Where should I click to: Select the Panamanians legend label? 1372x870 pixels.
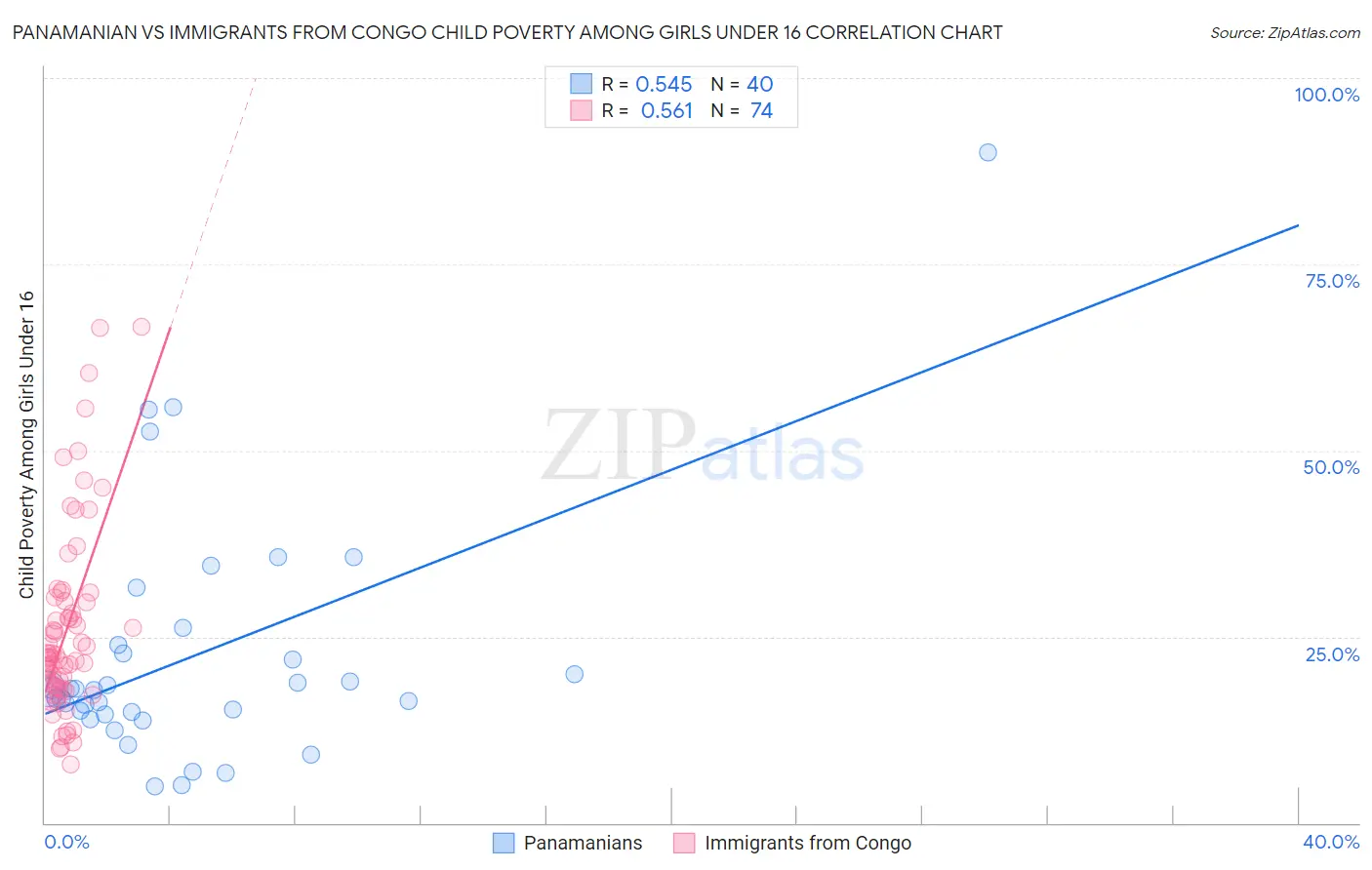(583, 843)
